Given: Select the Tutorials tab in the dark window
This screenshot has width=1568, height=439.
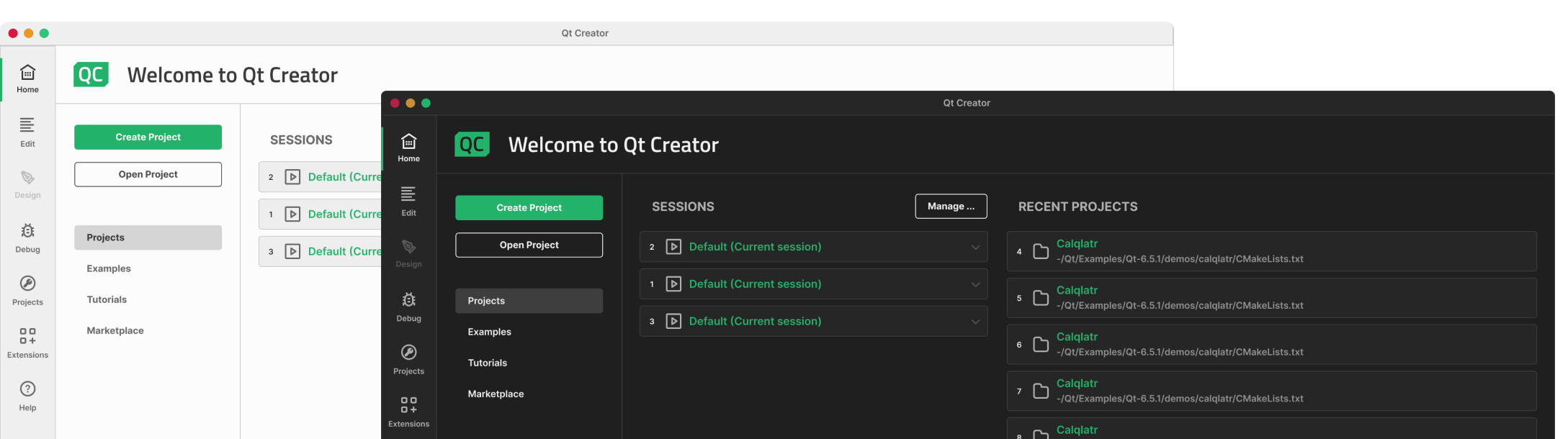Looking at the screenshot, I should (x=488, y=363).
